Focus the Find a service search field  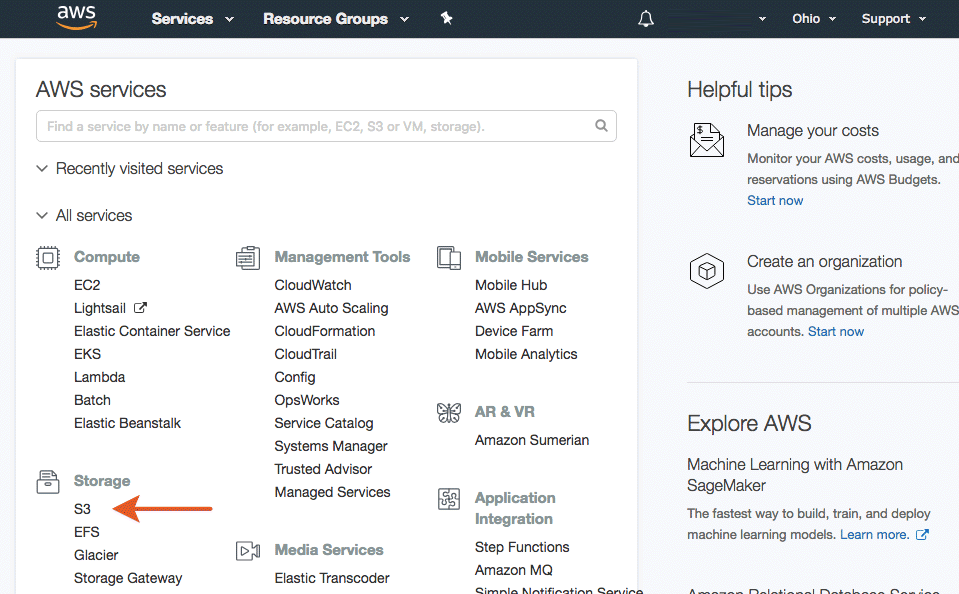tap(326, 126)
